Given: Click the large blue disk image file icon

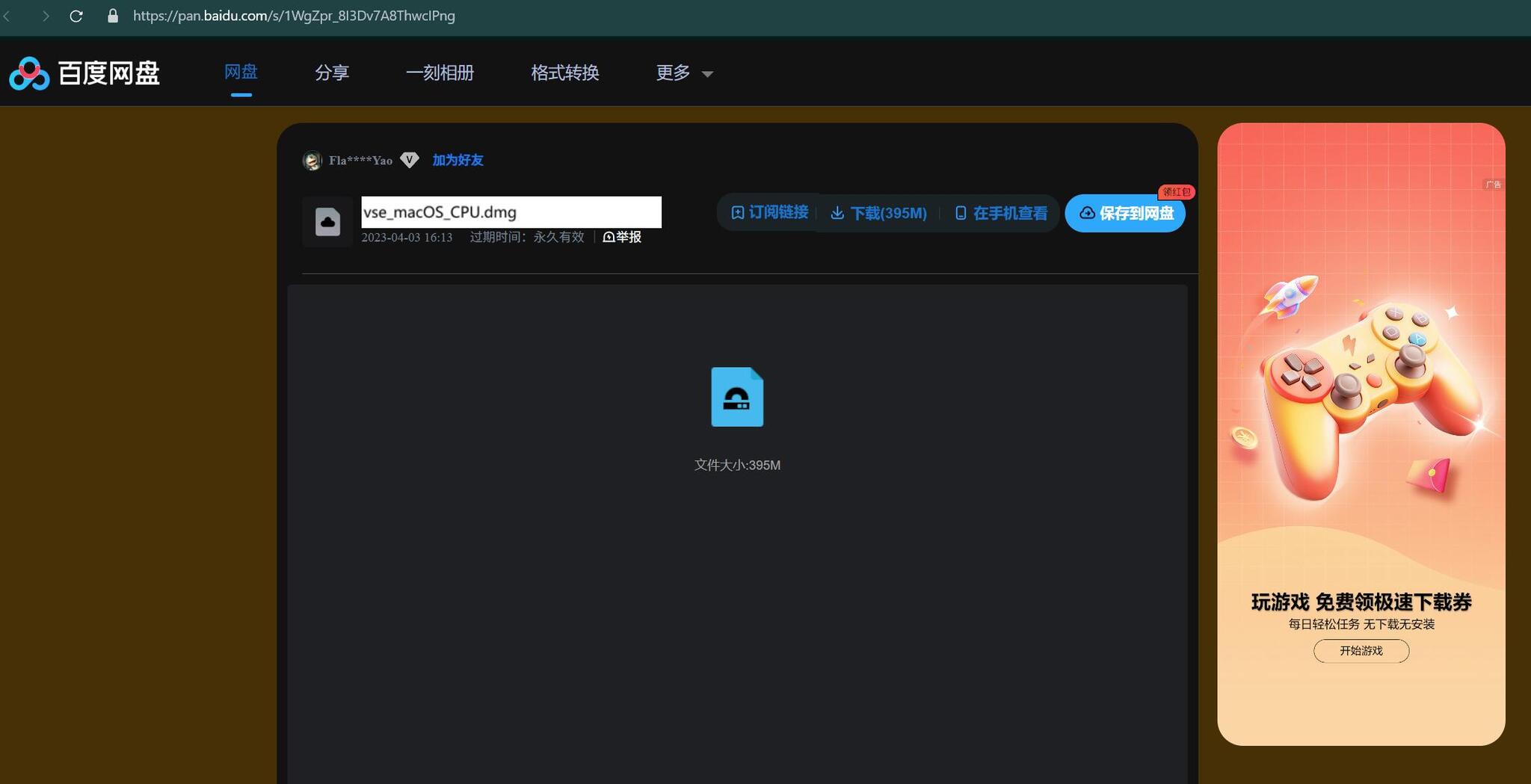Looking at the screenshot, I should click(736, 397).
